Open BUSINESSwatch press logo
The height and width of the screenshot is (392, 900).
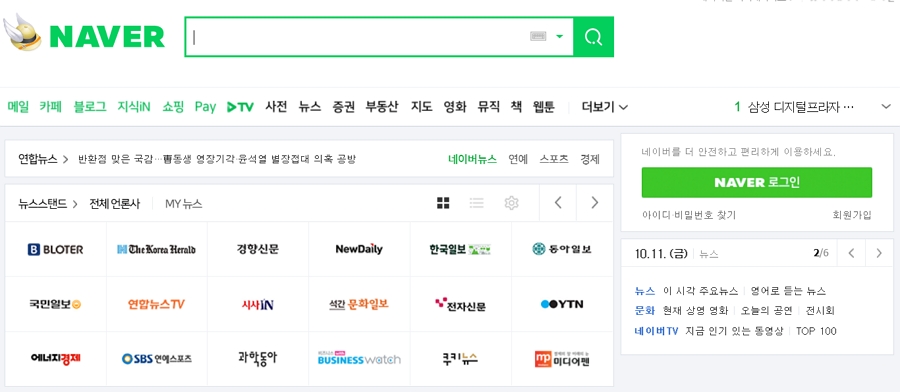point(359,359)
